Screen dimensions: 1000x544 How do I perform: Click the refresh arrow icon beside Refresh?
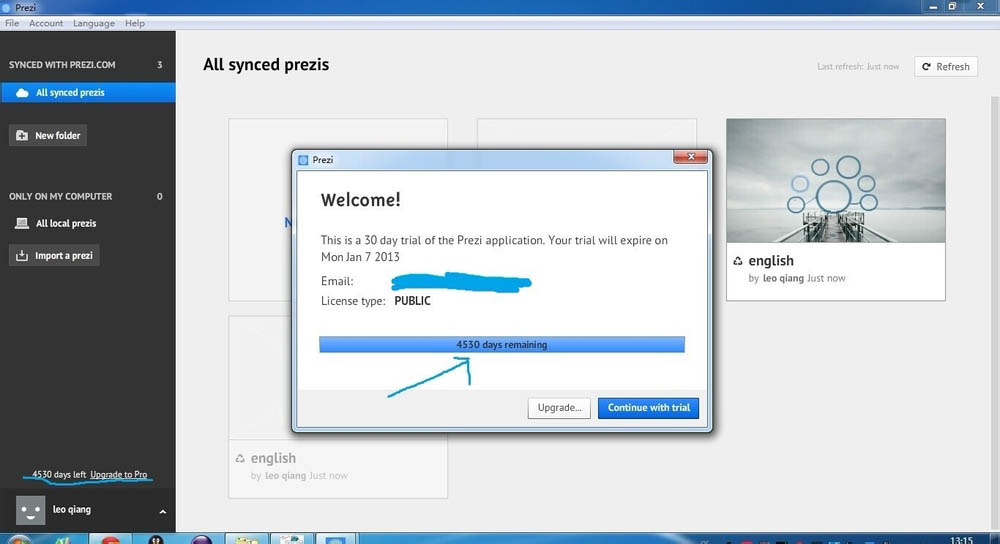926,66
